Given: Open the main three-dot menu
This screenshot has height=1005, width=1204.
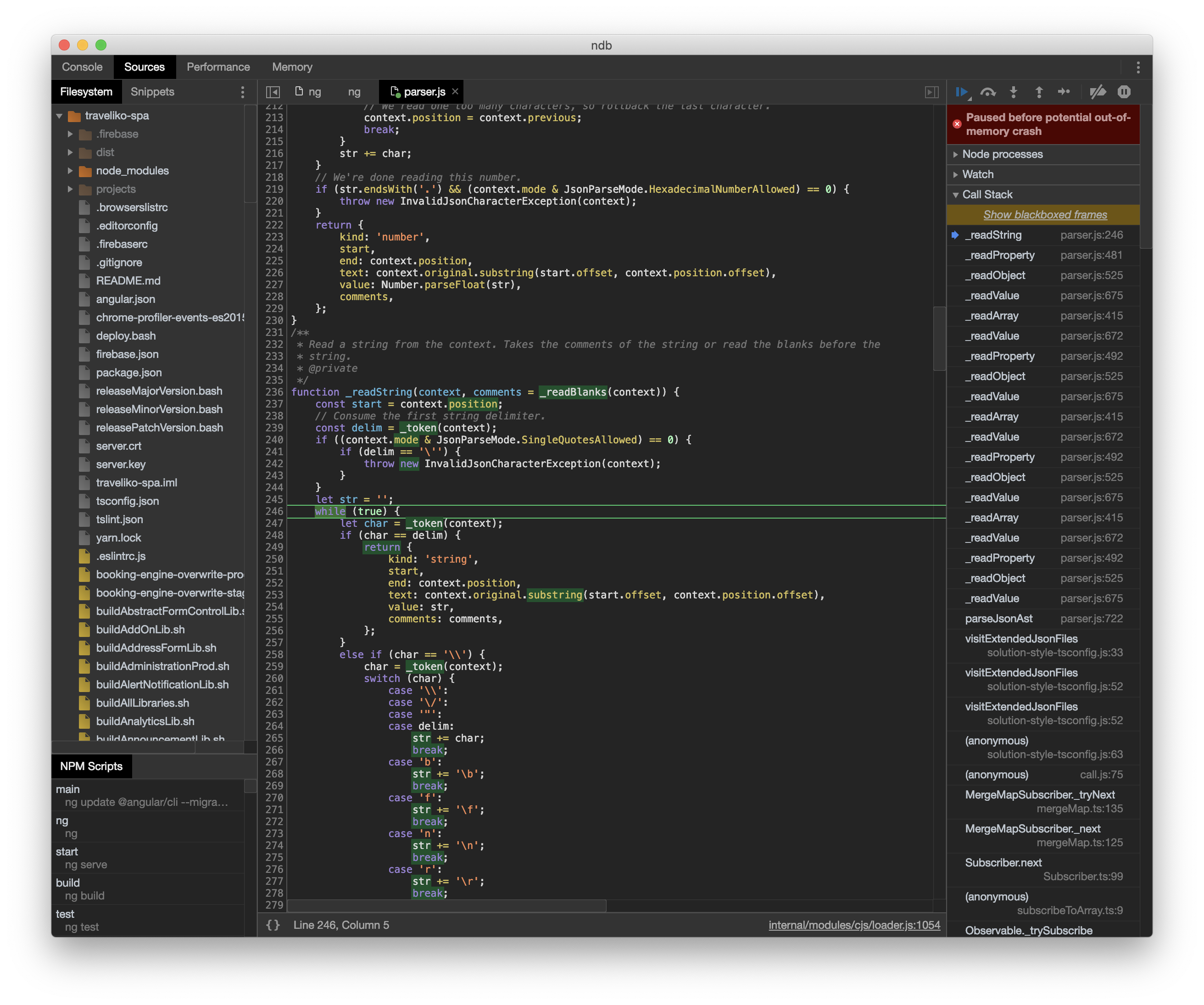Looking at the screenshot, I should [x=1138, y=67].
